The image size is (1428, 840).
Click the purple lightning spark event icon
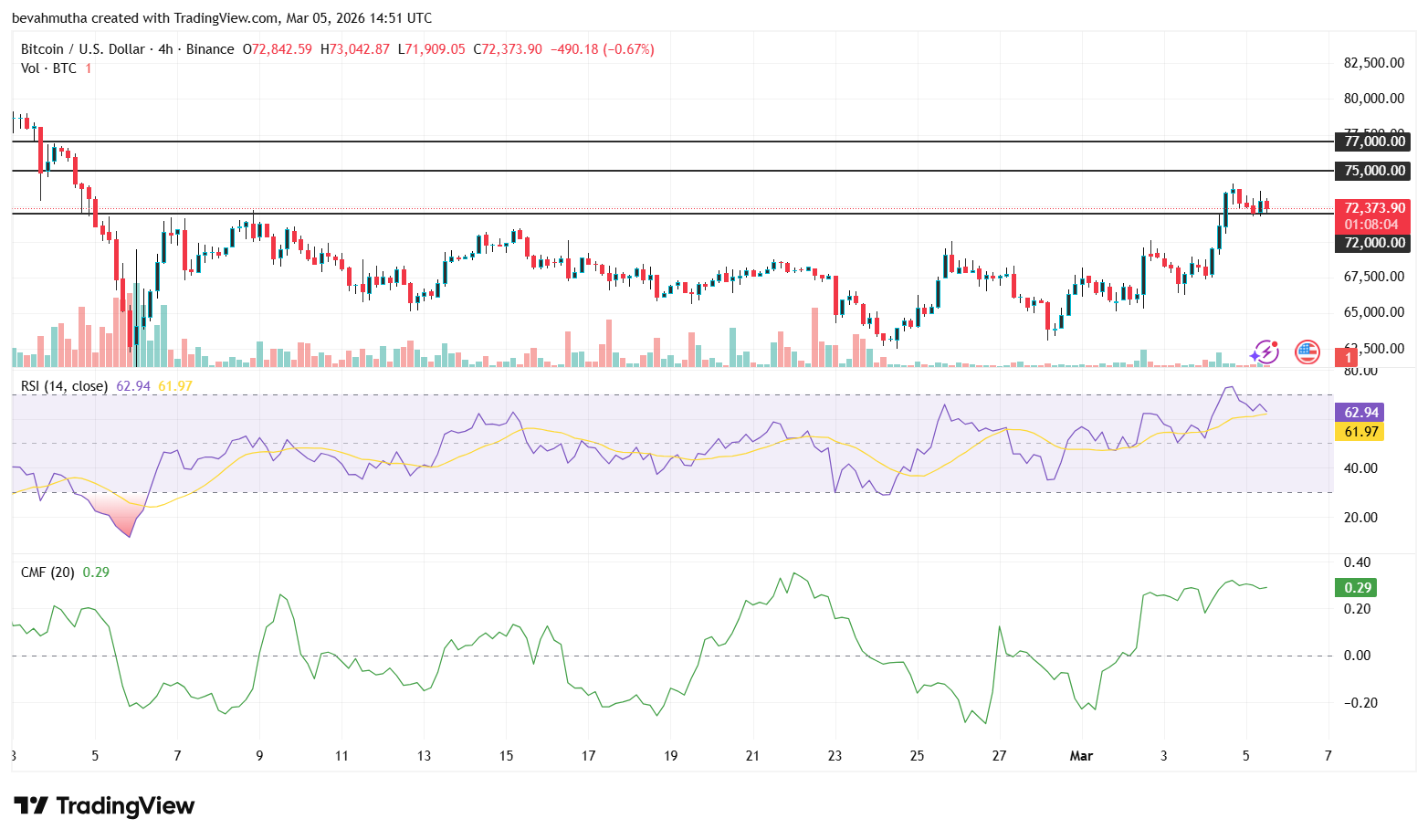click(x=1265, y=352)
